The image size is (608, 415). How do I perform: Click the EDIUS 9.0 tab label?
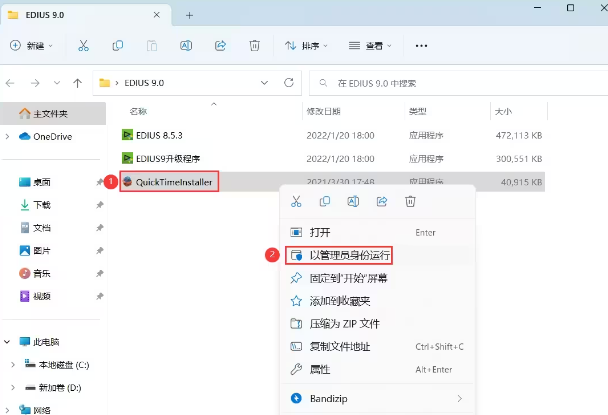pos(45,15)
